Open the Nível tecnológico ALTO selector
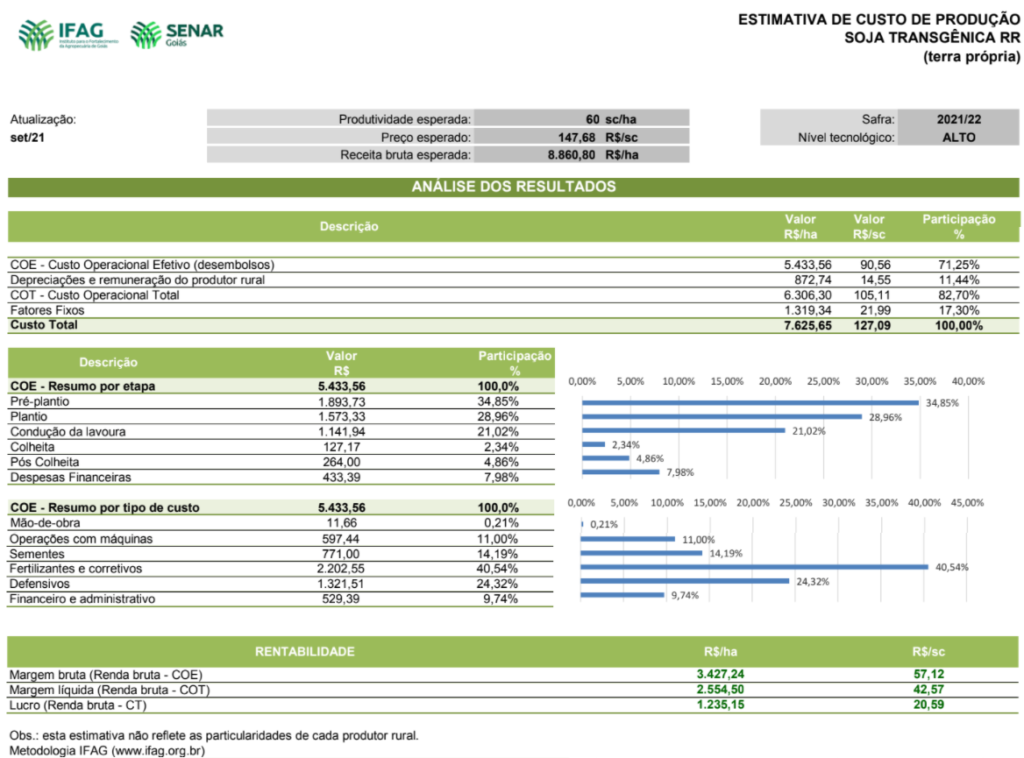Viewport: 1024px width, 758px height. (960, 137)
